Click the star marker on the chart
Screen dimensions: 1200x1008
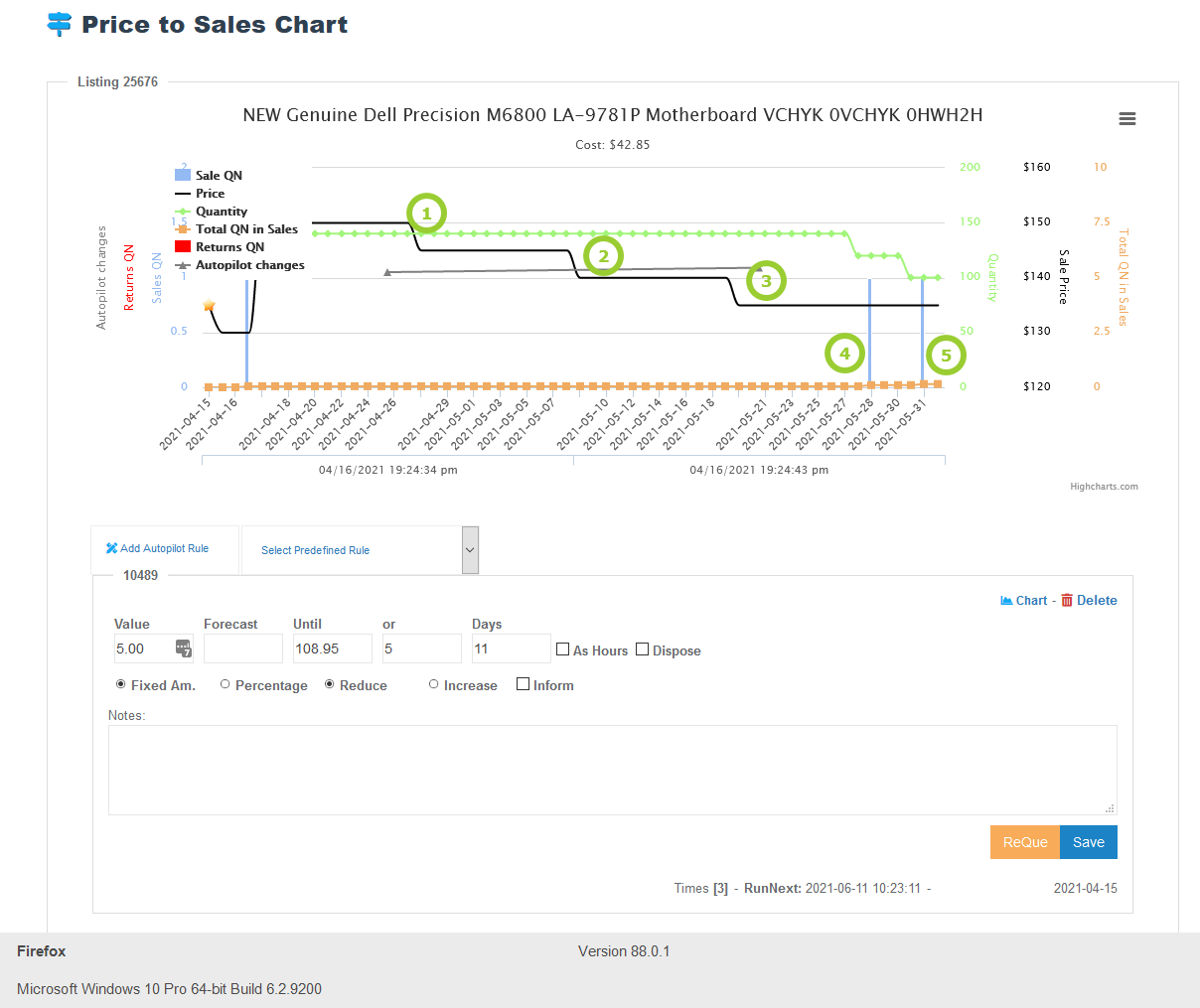tap(209, 306)
